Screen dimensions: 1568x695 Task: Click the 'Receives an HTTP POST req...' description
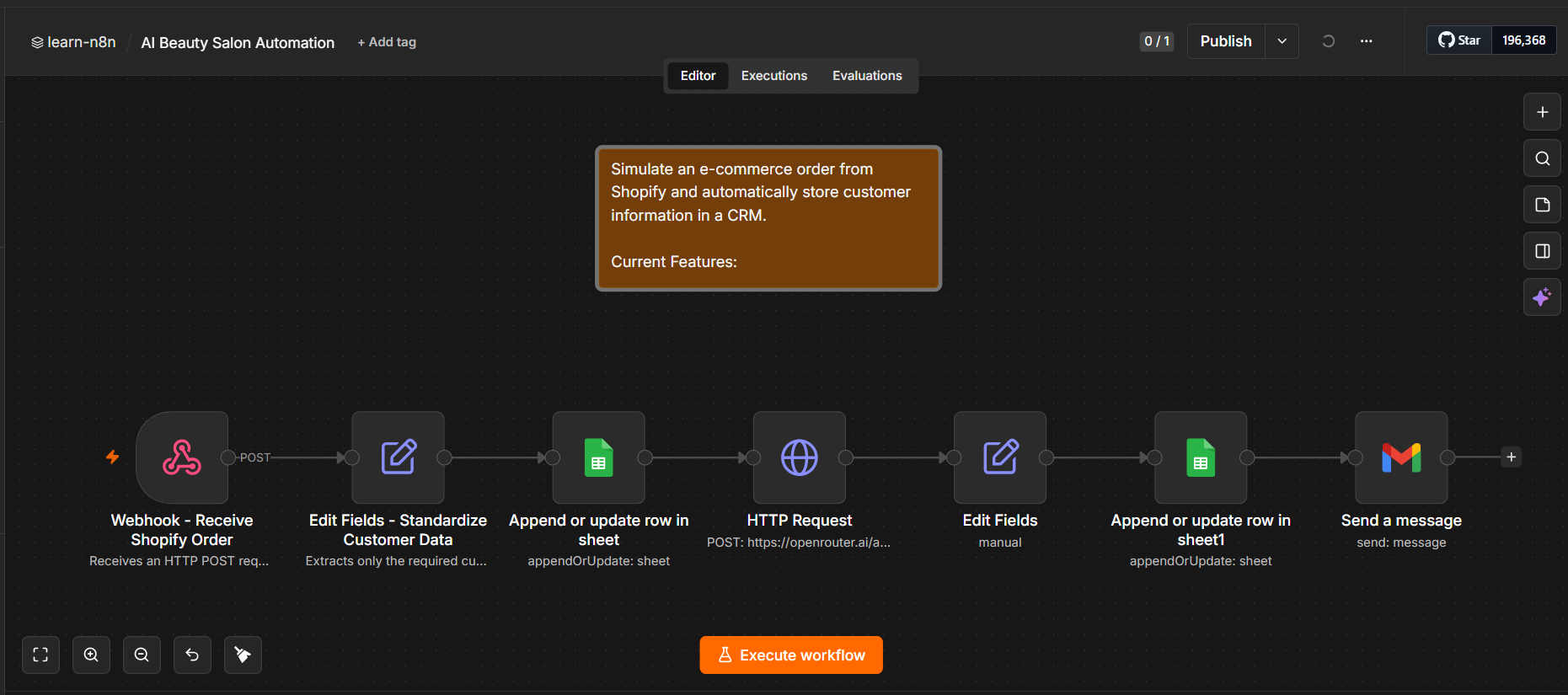pos(179,561)
